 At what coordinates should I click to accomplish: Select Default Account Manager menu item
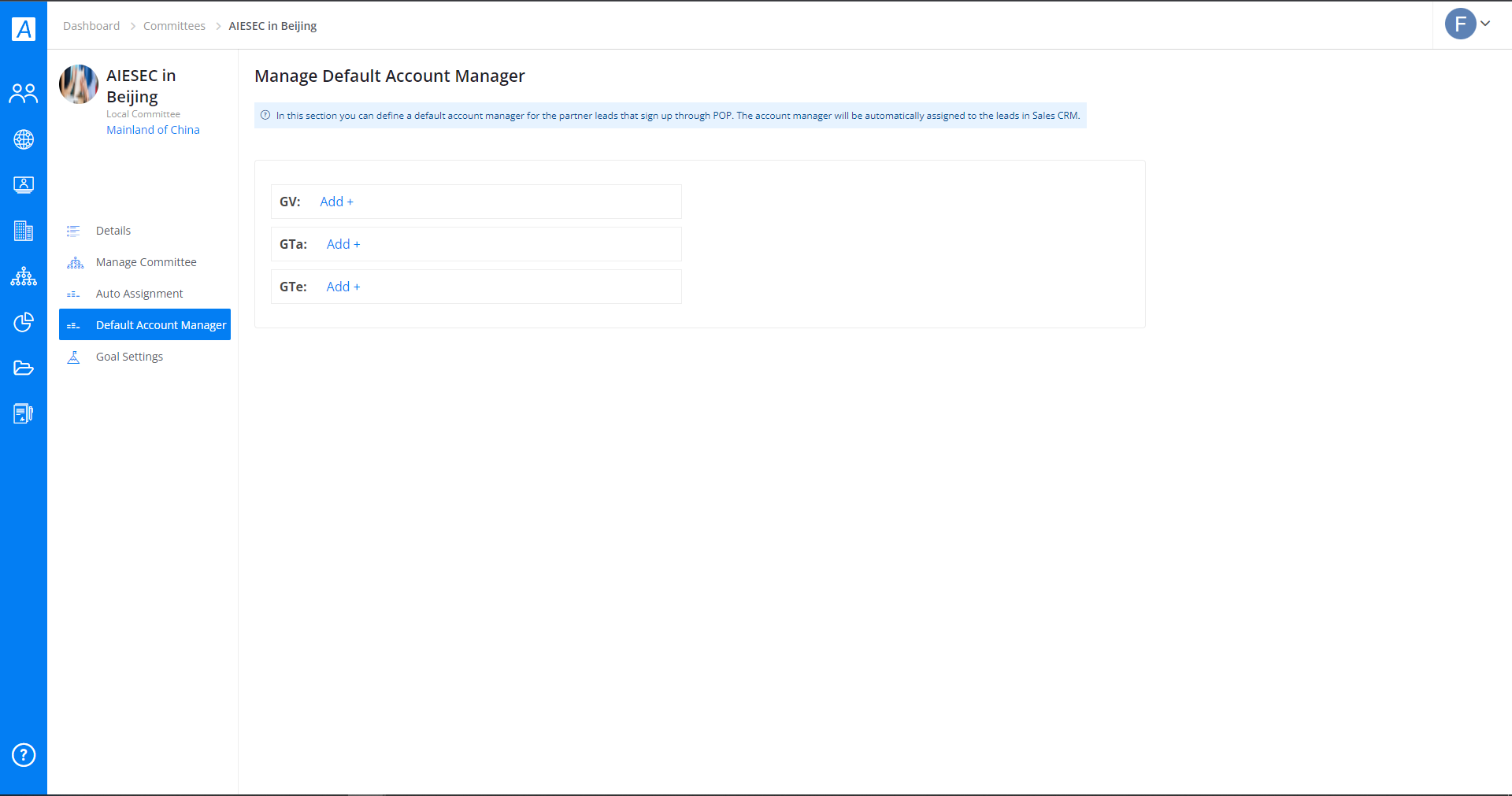(x=145, y=324)
